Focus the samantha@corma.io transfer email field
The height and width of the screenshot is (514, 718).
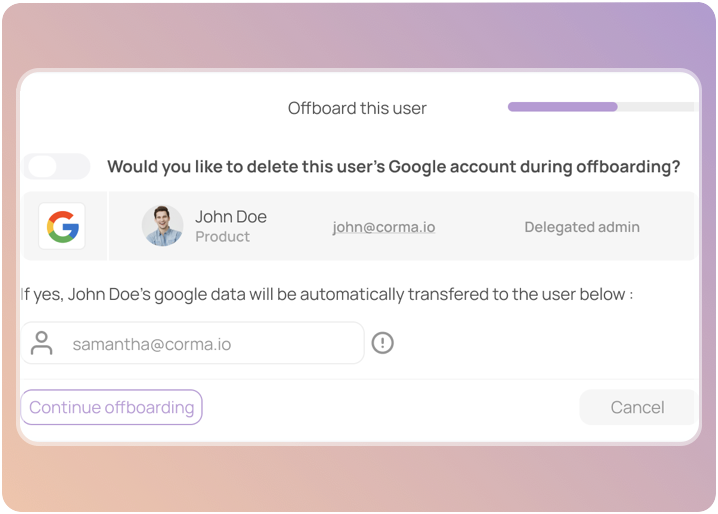click(x=210, y=344)
